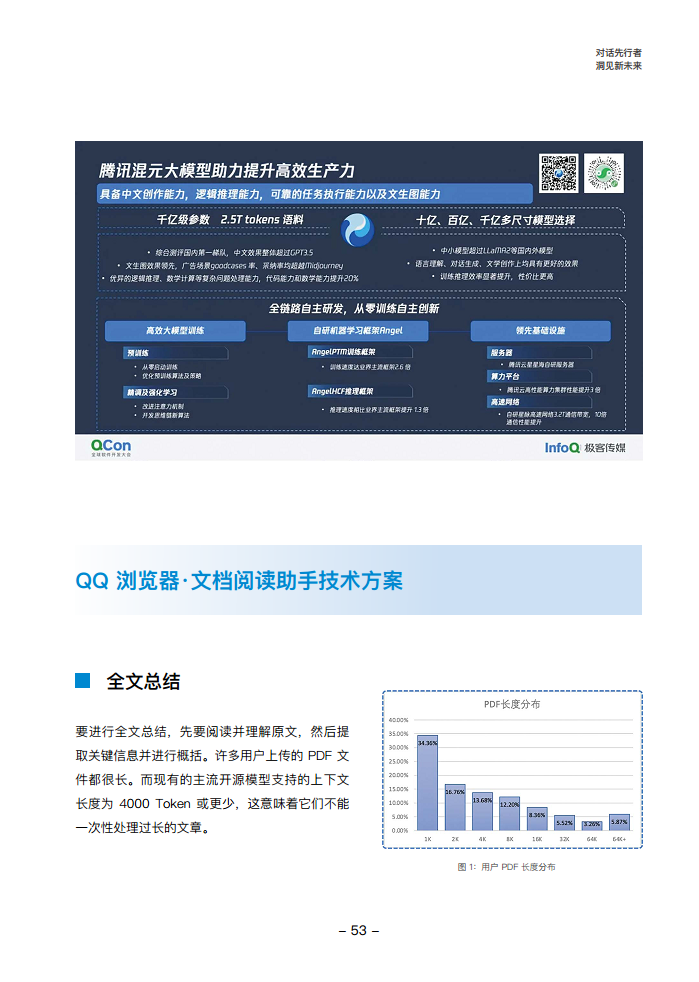Click the InfoQ 极客传媒 logo
This screenshot has width=699, height=982.
[x=584, y=448]
